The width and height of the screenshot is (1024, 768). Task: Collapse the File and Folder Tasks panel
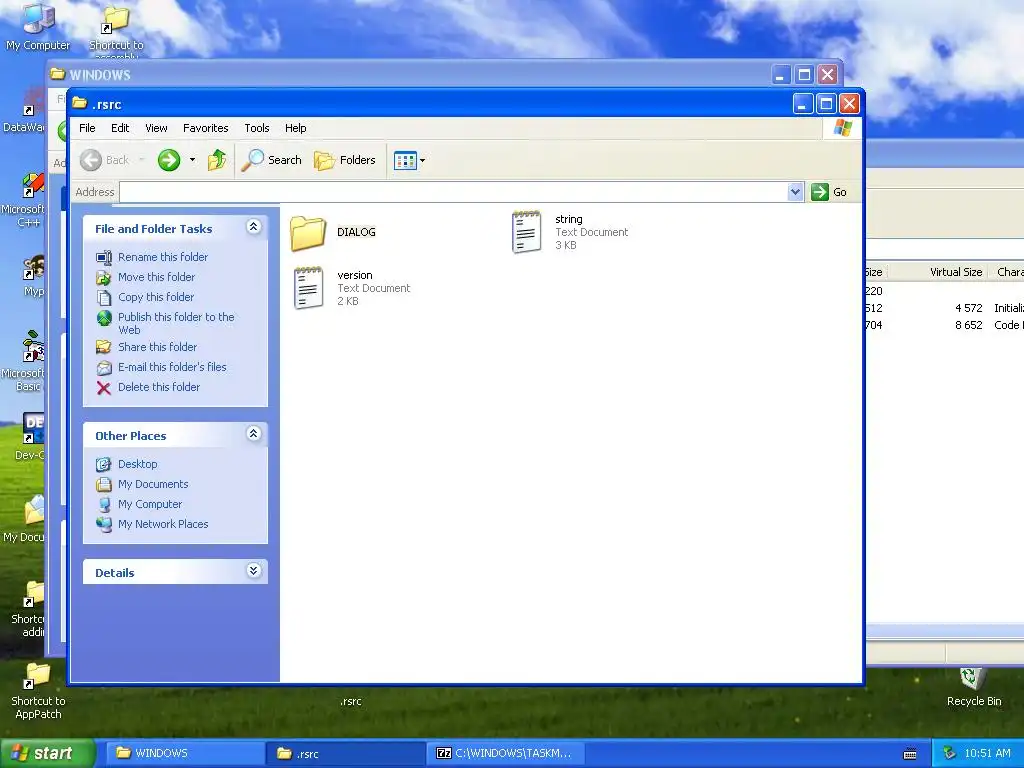[253, 227]
